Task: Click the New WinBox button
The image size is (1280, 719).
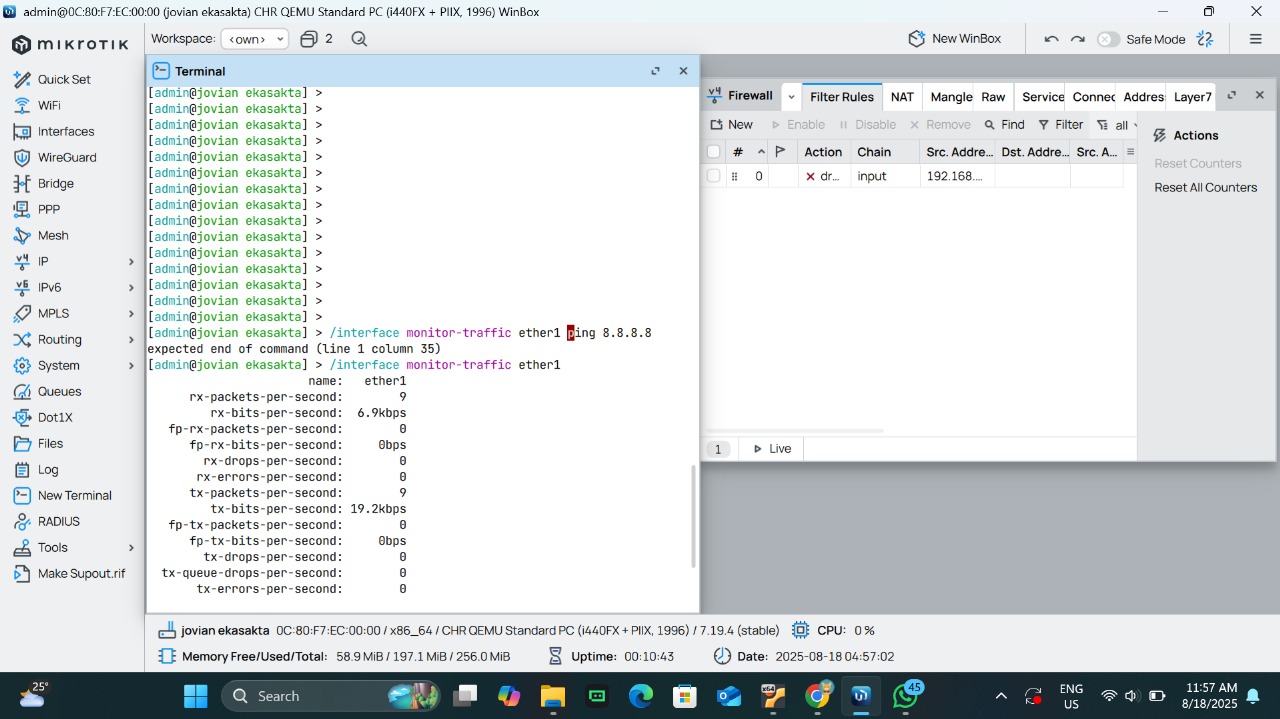Action: coord(954,39)
